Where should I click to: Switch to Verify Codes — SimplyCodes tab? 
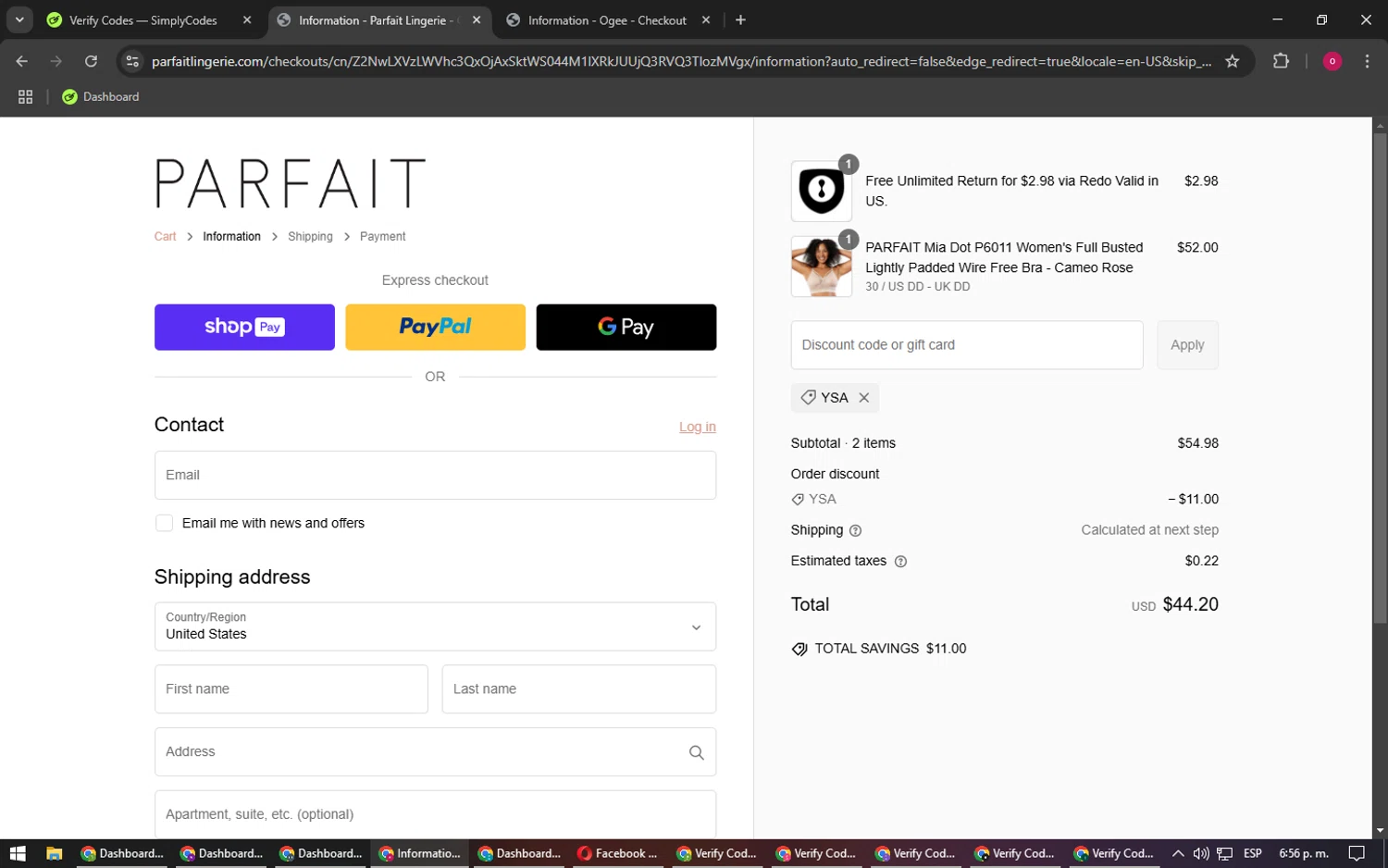click(143, 20)
